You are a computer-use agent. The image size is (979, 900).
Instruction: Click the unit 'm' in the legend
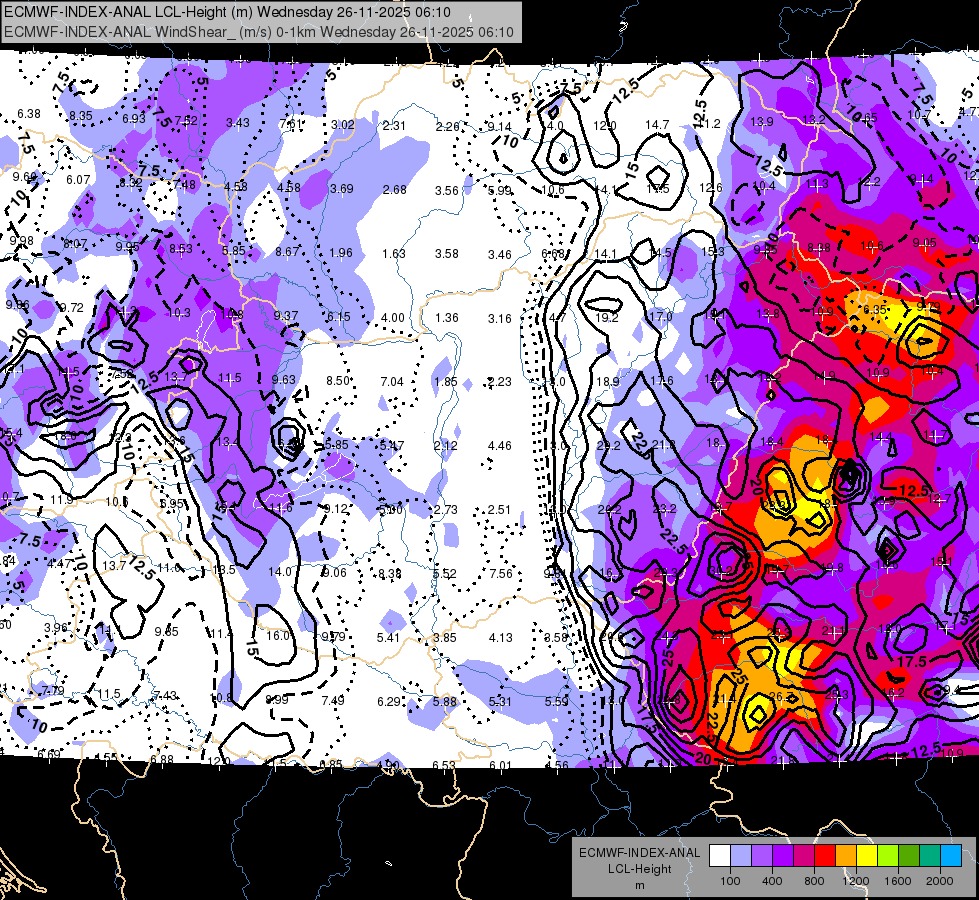tap(639, 885)
